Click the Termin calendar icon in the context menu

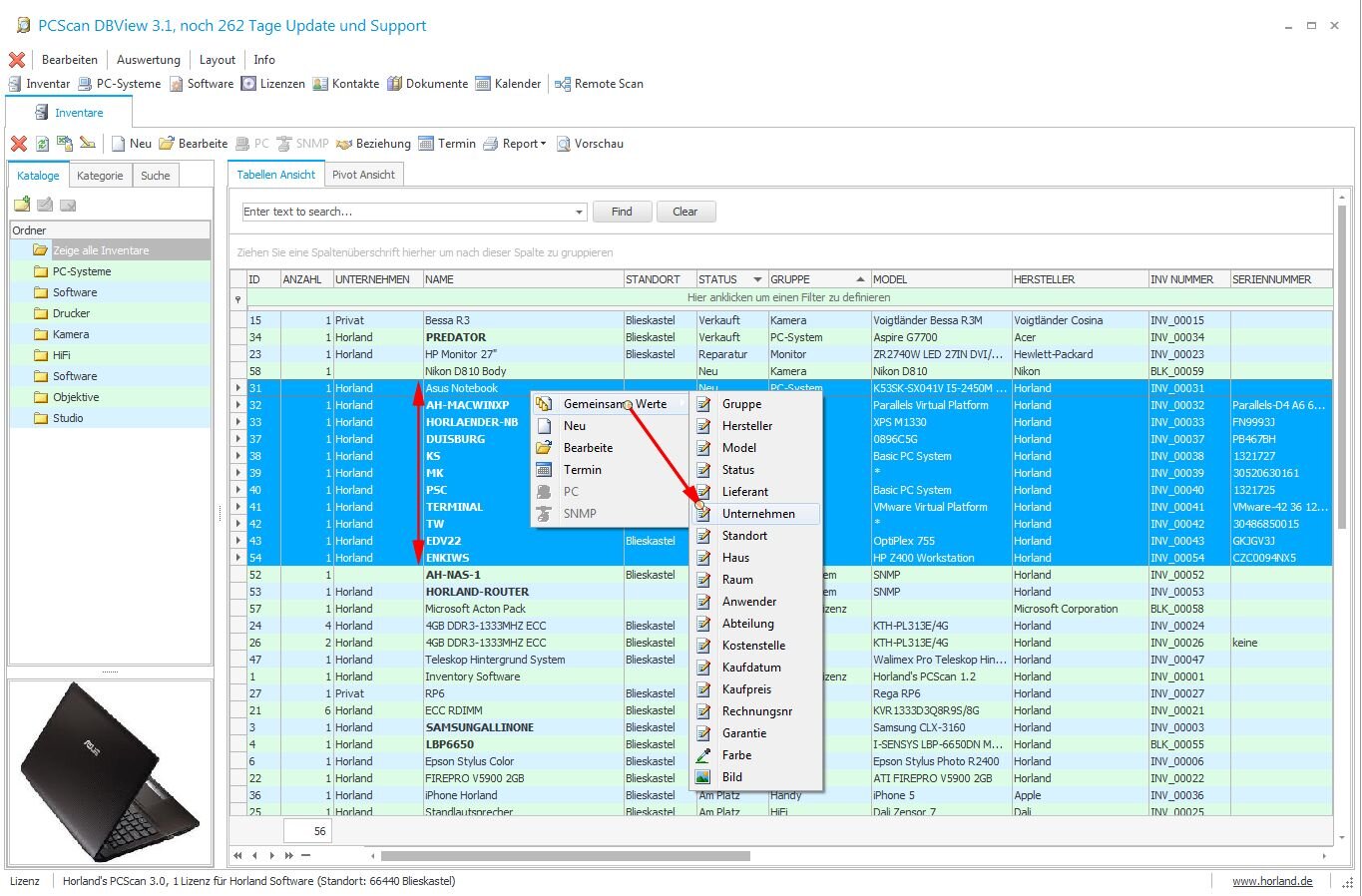pos(544,470)
